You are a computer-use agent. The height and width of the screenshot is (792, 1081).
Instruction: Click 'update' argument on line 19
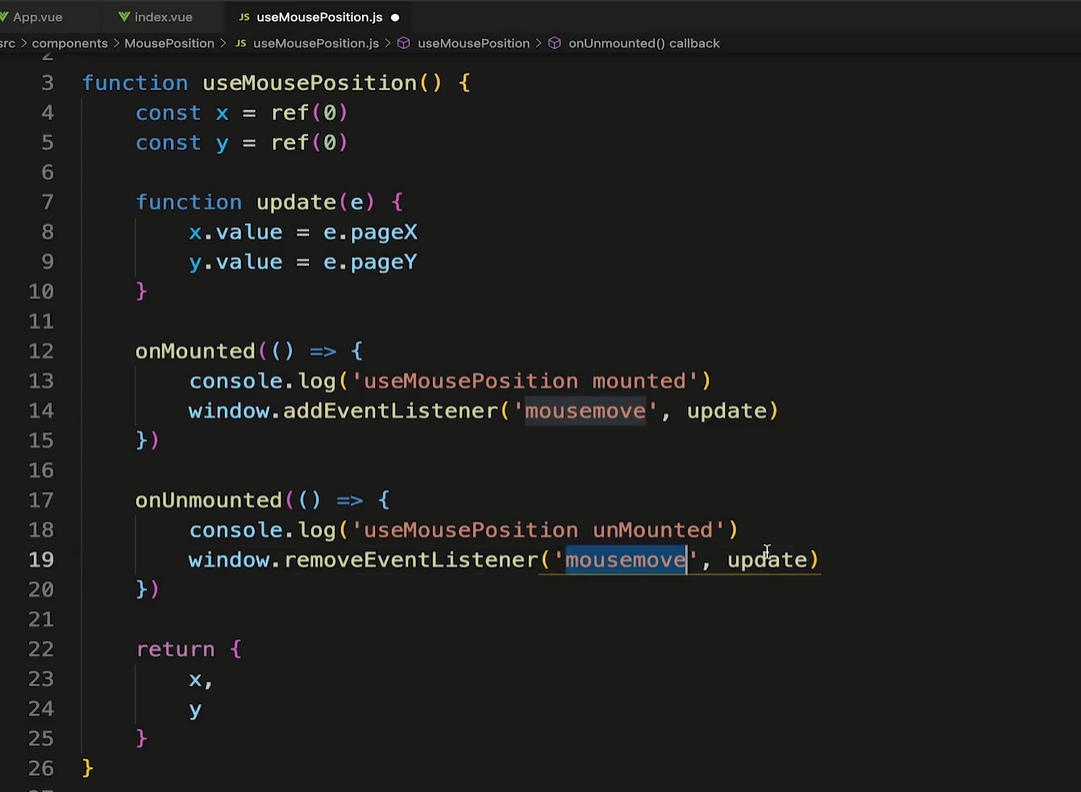pyautogui.click(x=767, y=560)
